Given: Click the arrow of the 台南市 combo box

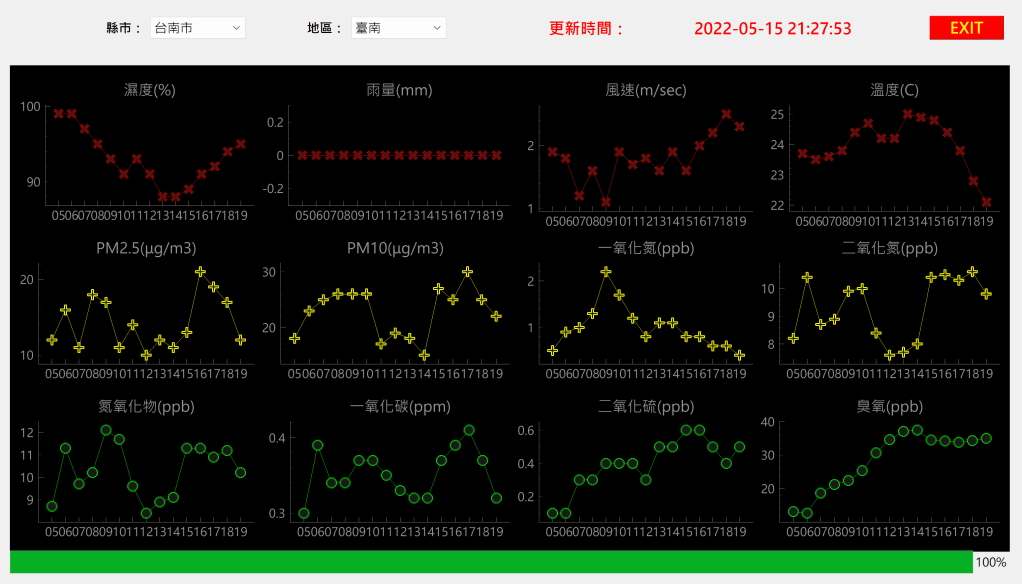Looking at the screenshot, I should coord(235,28).
